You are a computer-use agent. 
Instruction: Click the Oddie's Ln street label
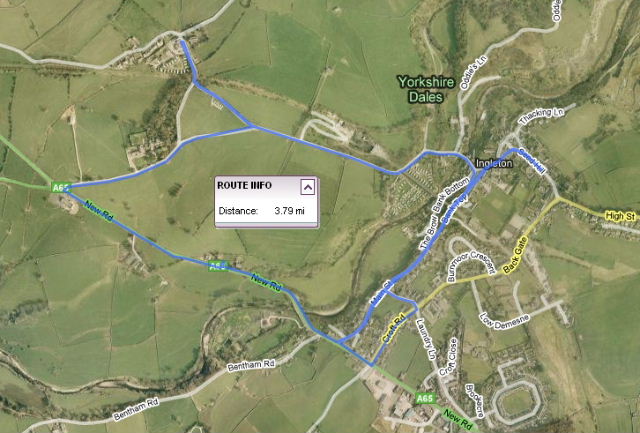click(474, 73)
